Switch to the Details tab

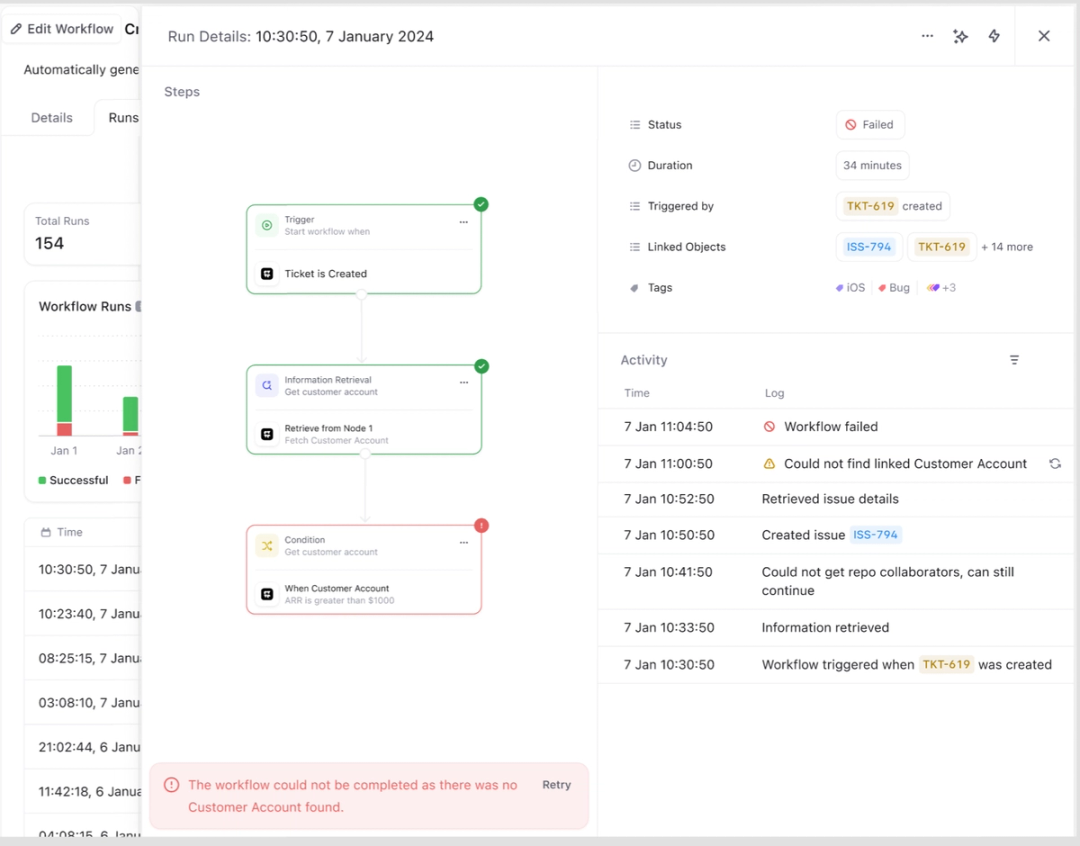52,118
